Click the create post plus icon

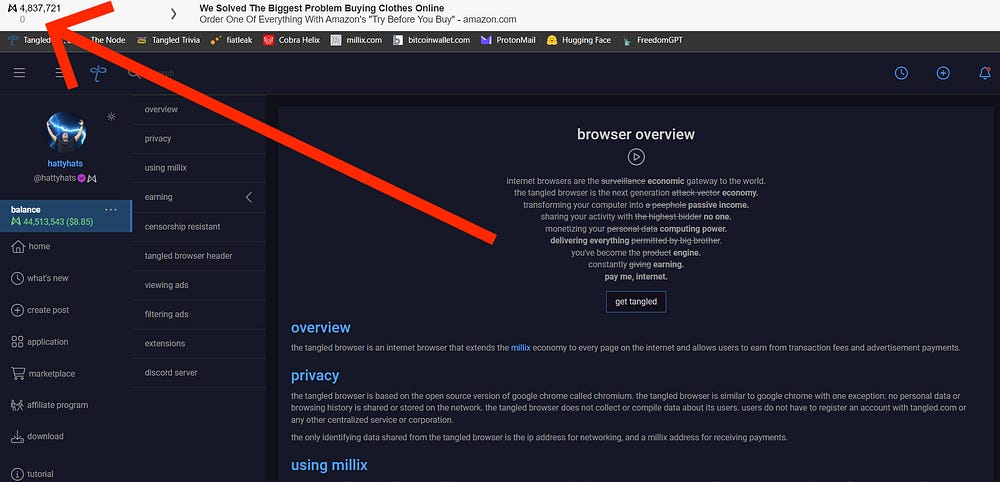point(17,310)
